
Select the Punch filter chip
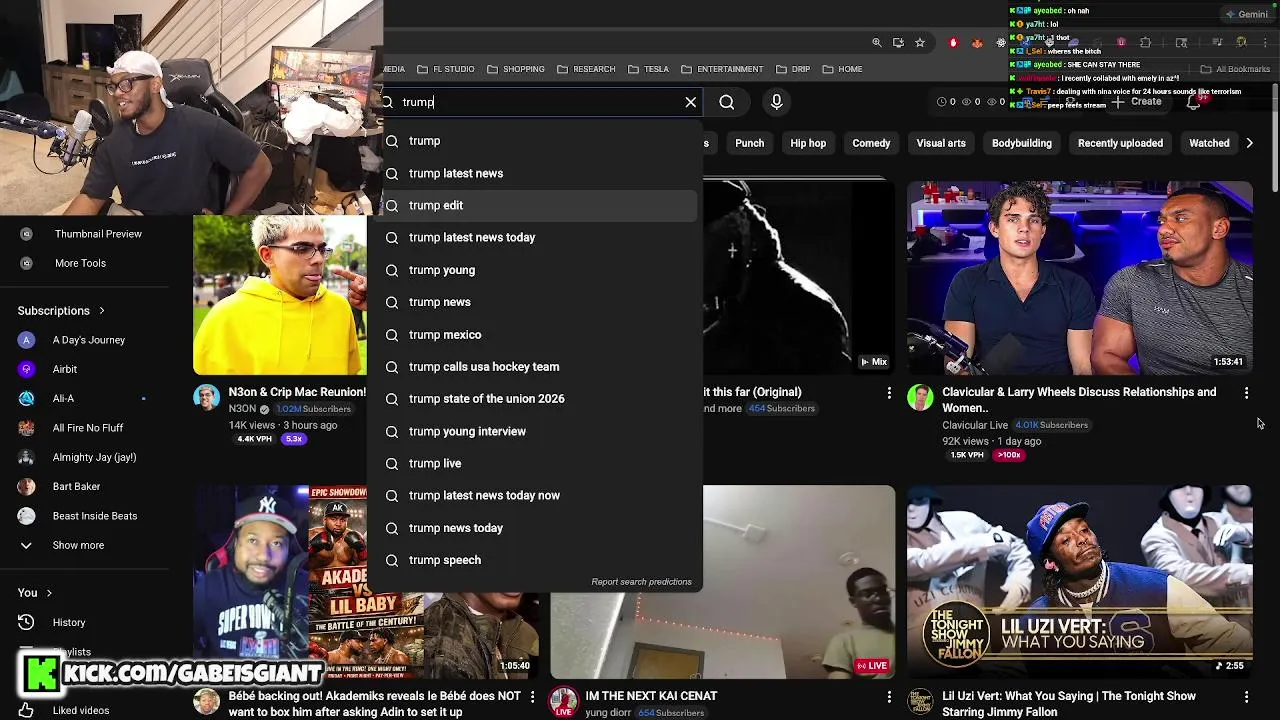[x=749, y=143]
